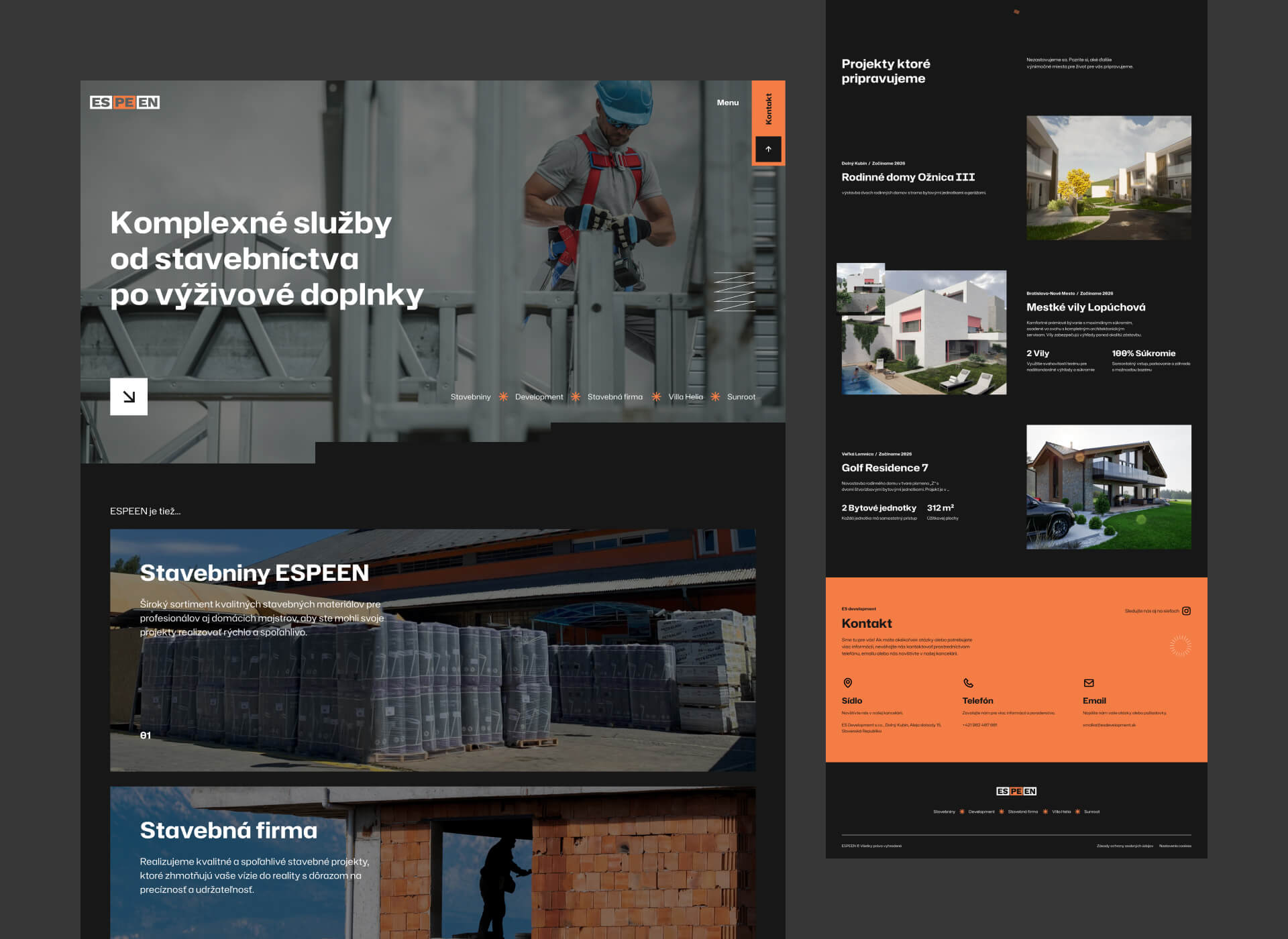This screenshot has width=1288, height=939.
Task: Click the Stavebná firma heading text
Action: point(228,830)
